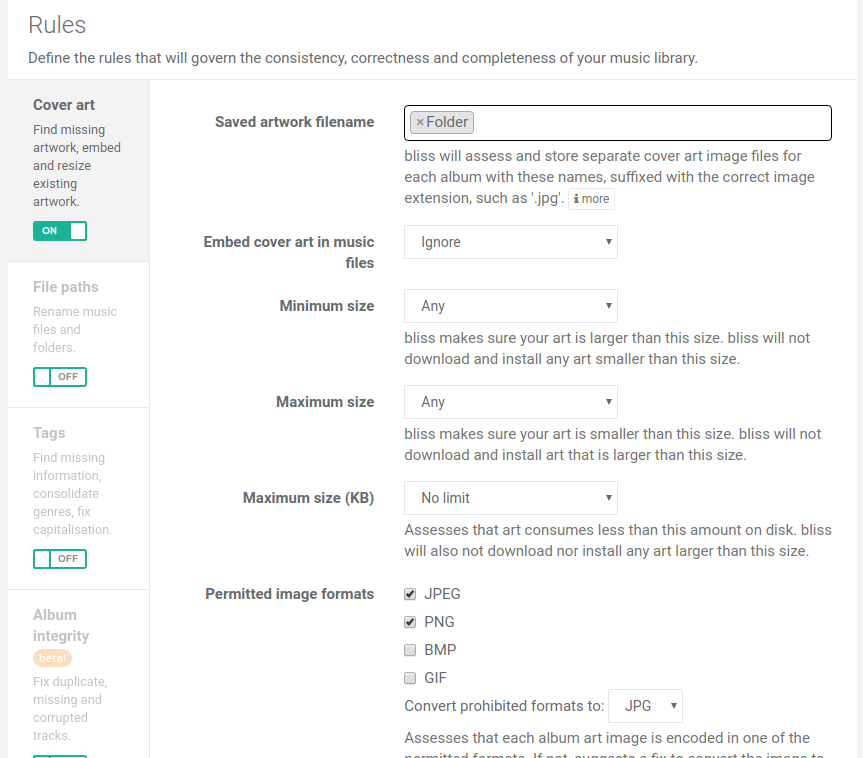This screenshot has height=758, width=863.
Task: Open the Maximum size dropdown
Action: pyautogui.click(x=510, y=402)
